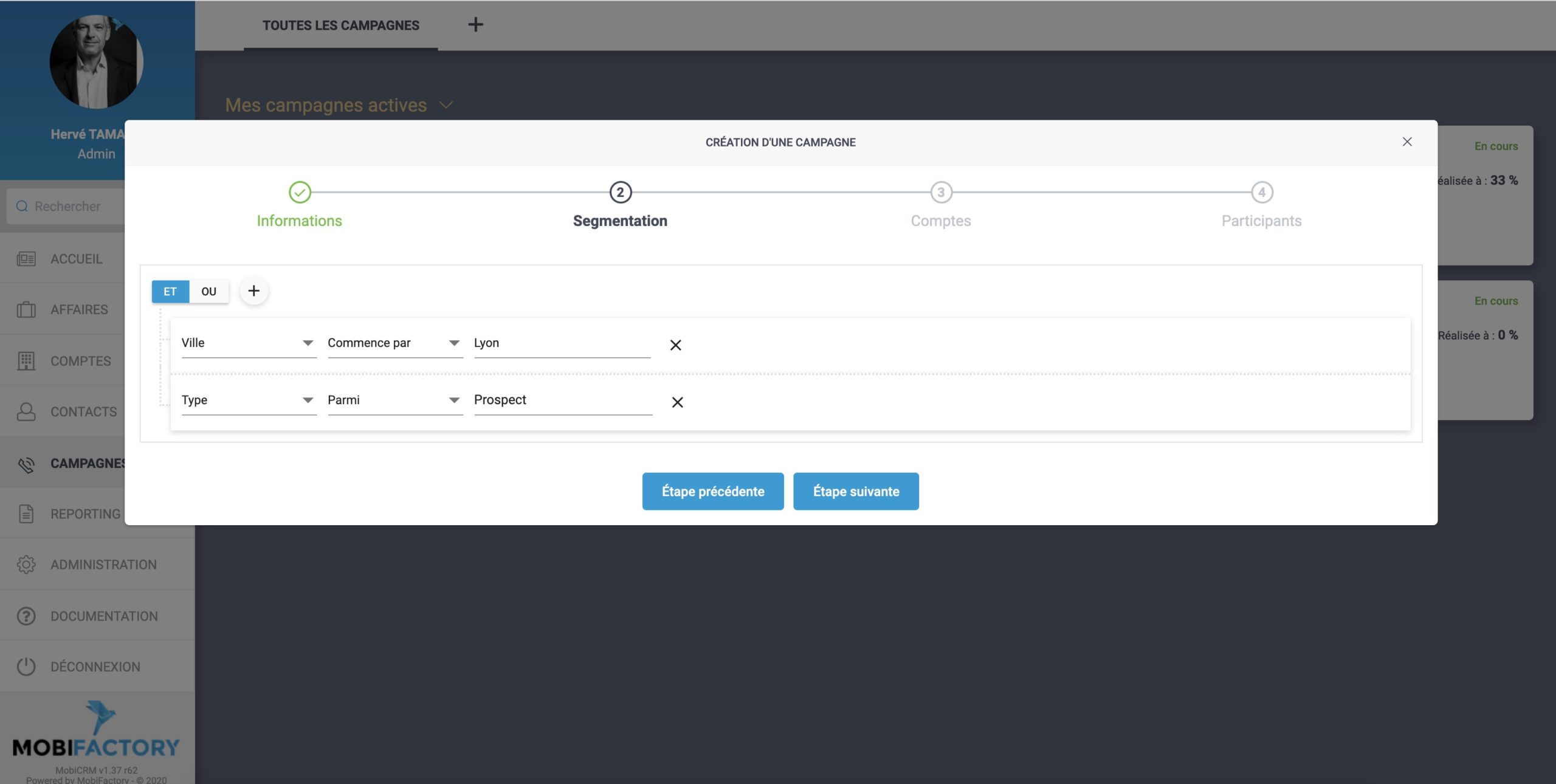
Task: Click the Affaires briefcase icon
Action: point(26,310)
